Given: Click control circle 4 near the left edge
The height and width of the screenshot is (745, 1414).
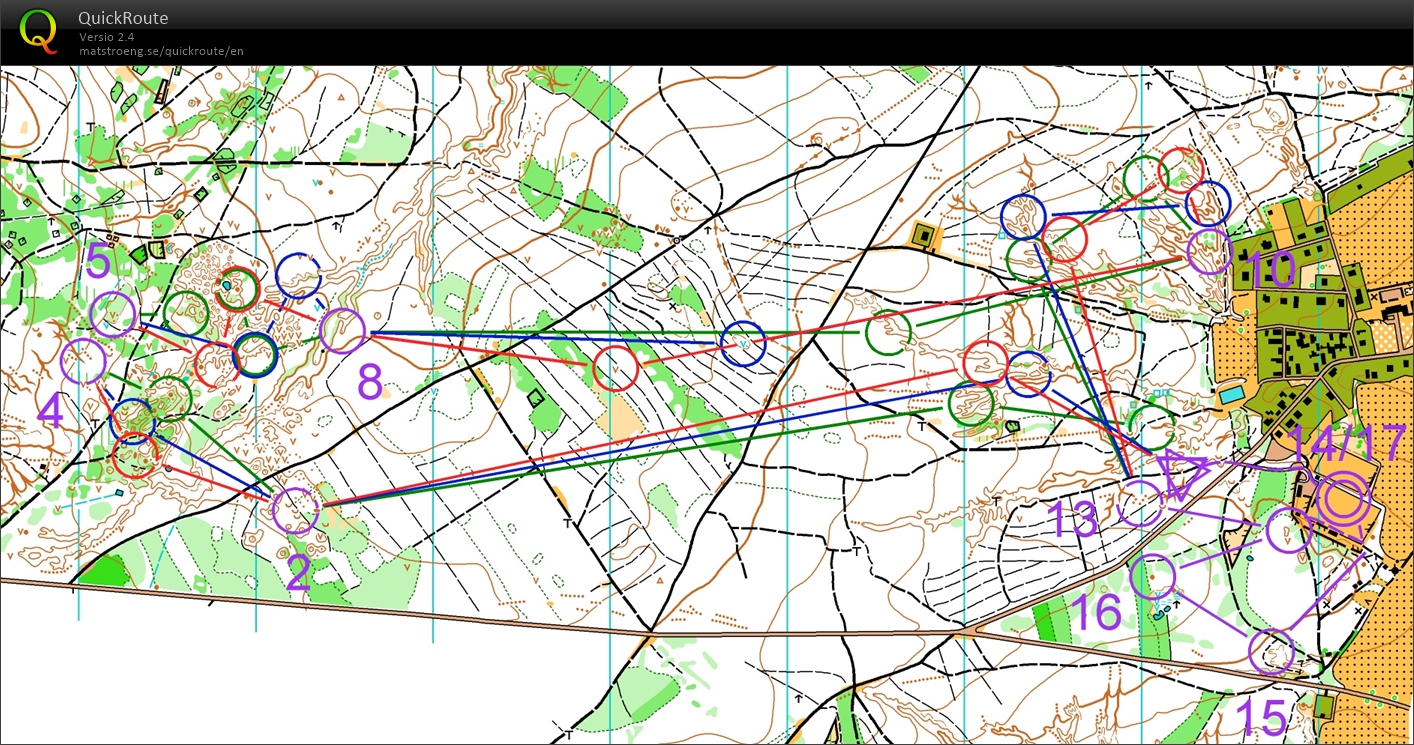Looking at the screenshot, I should pos(85,360).
